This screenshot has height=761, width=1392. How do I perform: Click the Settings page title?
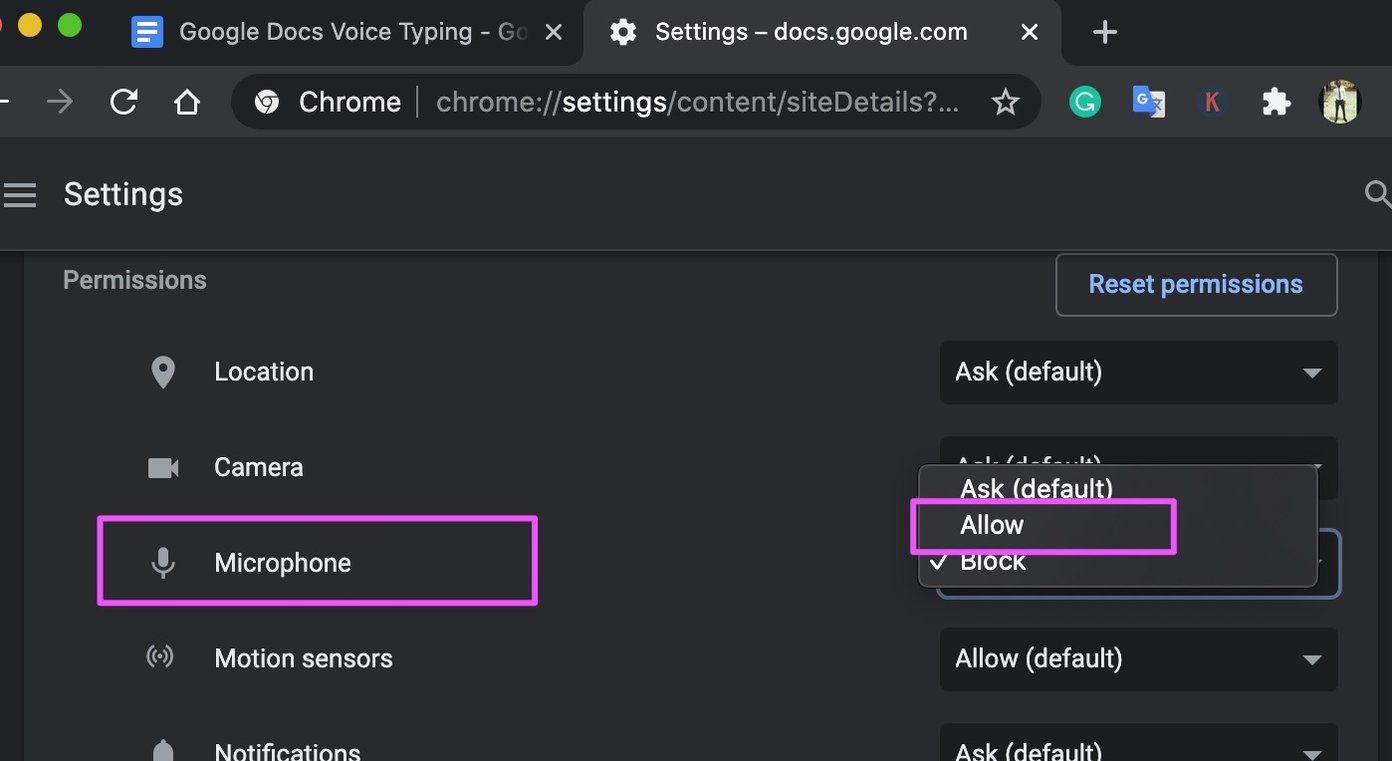coord(123,194)
